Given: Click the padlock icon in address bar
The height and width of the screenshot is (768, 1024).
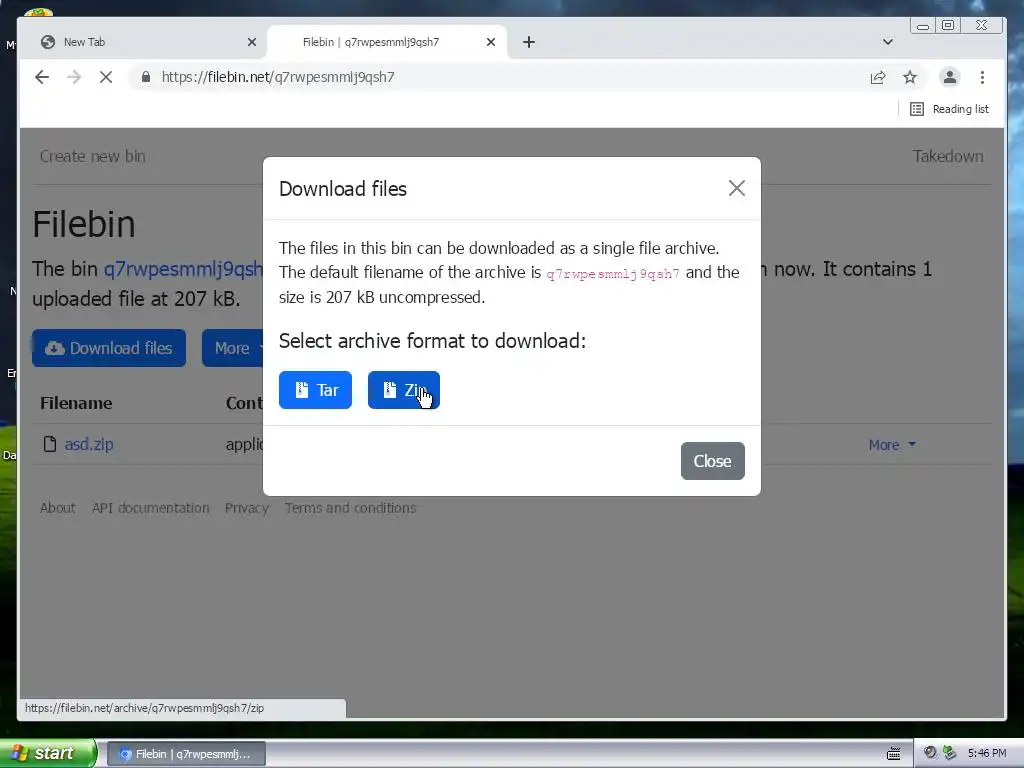Looking at the screenshot, I should point(146,77).
